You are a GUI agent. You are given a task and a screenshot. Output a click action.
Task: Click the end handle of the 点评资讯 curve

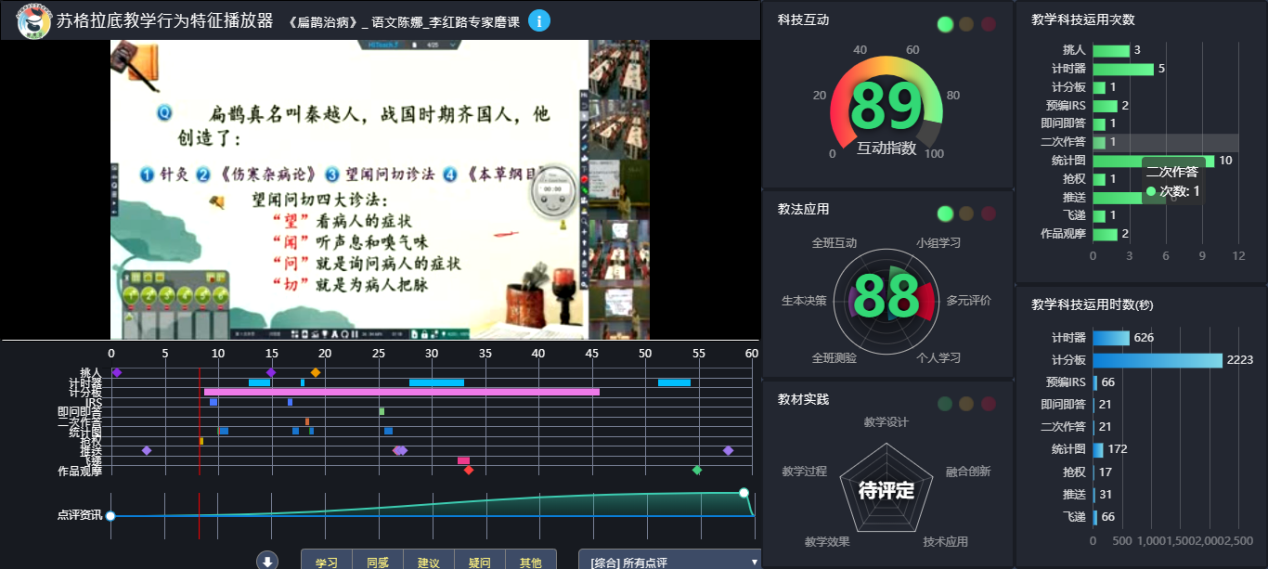(743, 493)
